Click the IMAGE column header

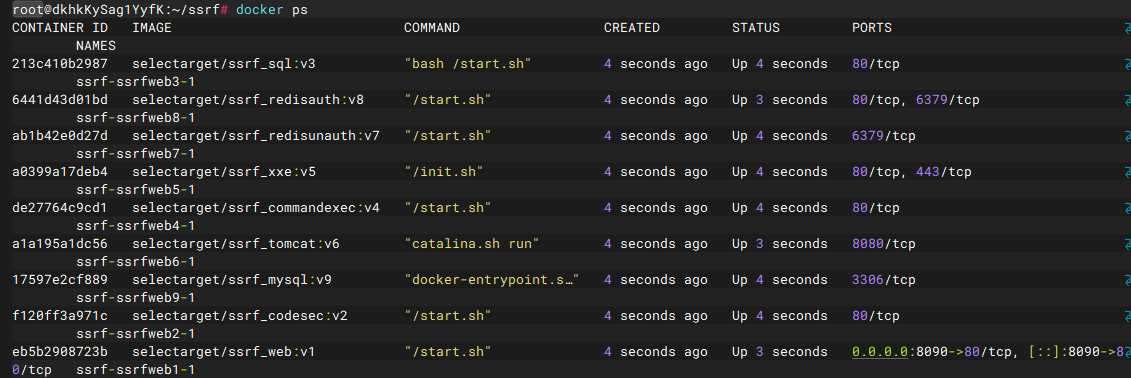152,28
